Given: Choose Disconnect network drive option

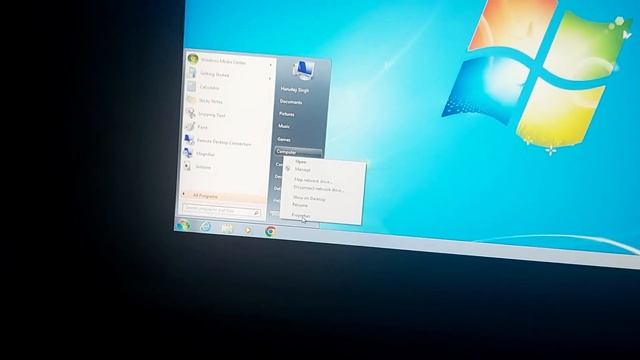Looking at the screenshot, I should click(x=319, y=189).
